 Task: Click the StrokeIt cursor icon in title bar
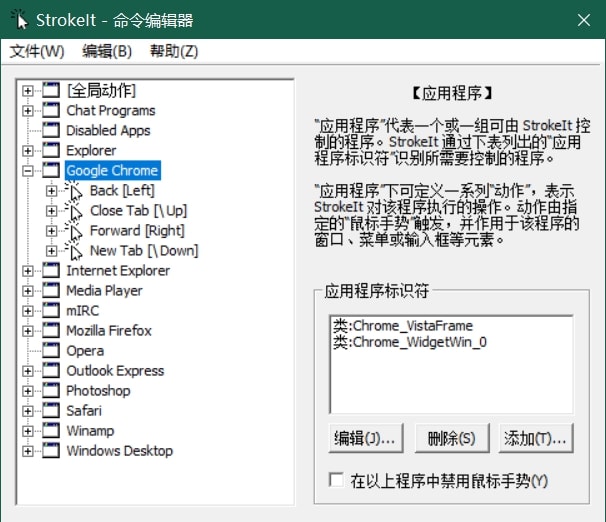(19, 20)
